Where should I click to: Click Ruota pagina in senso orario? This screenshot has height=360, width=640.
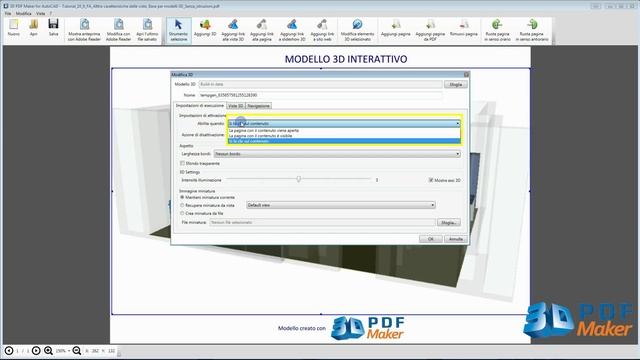[x=497, y=30]
